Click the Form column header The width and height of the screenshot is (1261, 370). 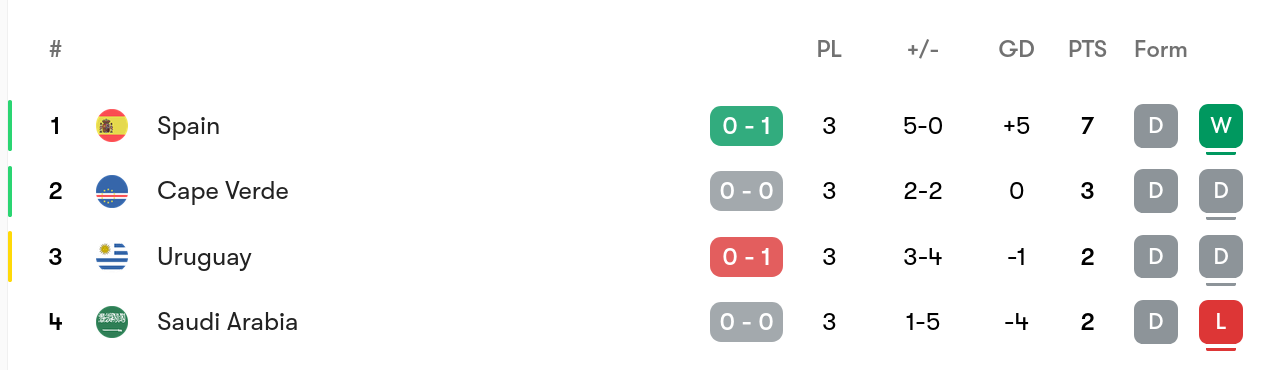click(1161, 49)
